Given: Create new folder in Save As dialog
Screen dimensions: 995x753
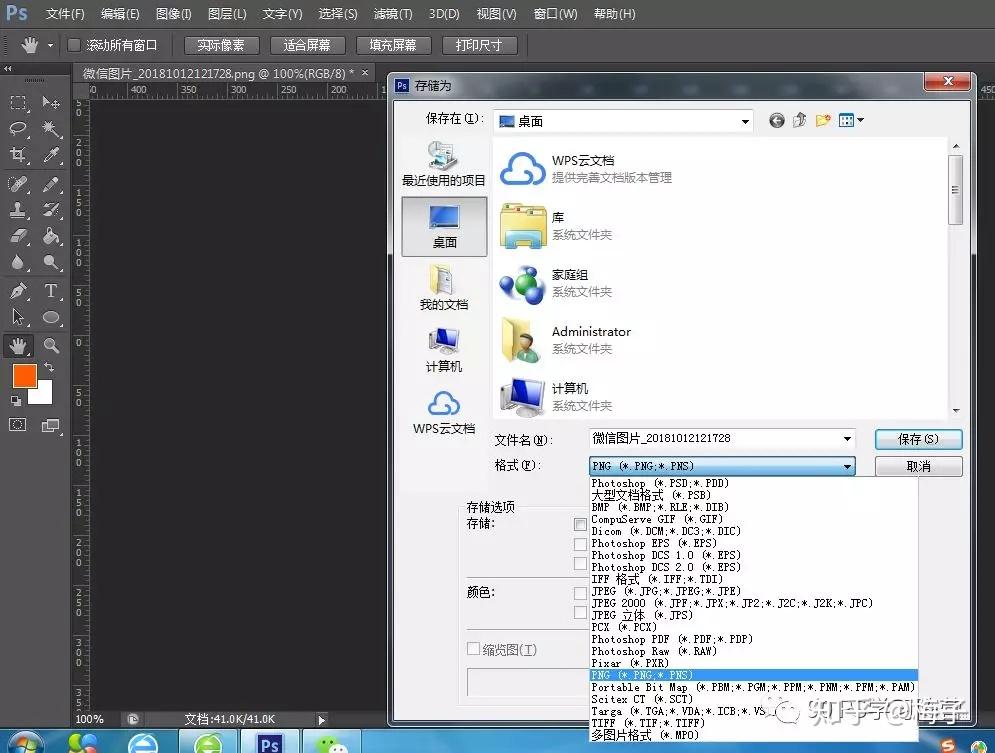Looking at the screenshot, I should [x=823, y=120].
